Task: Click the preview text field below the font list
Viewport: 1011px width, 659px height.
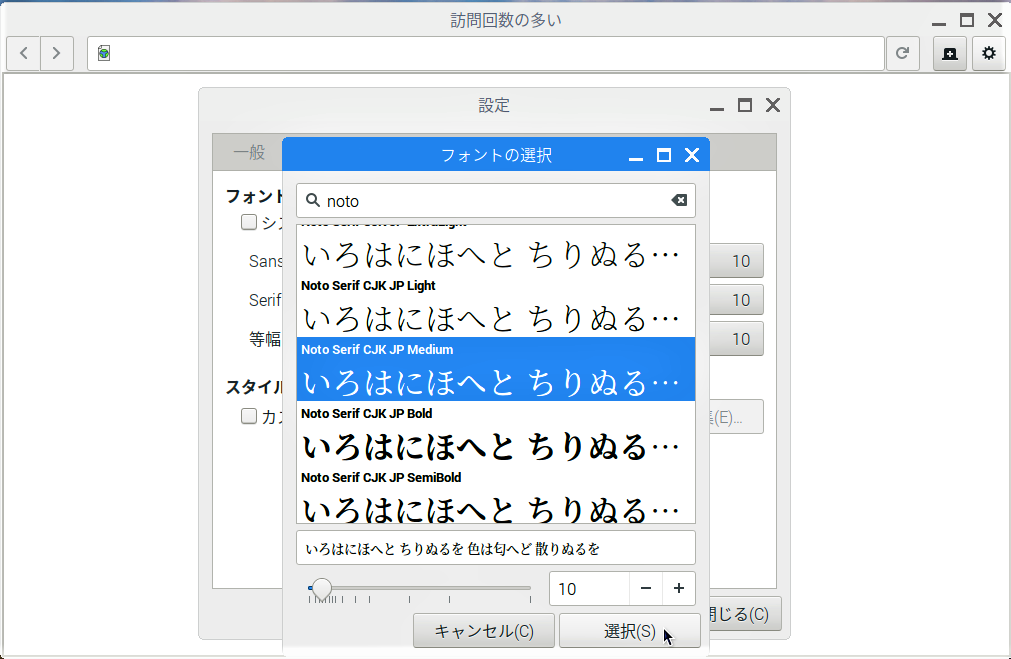Action: (495, 548)
